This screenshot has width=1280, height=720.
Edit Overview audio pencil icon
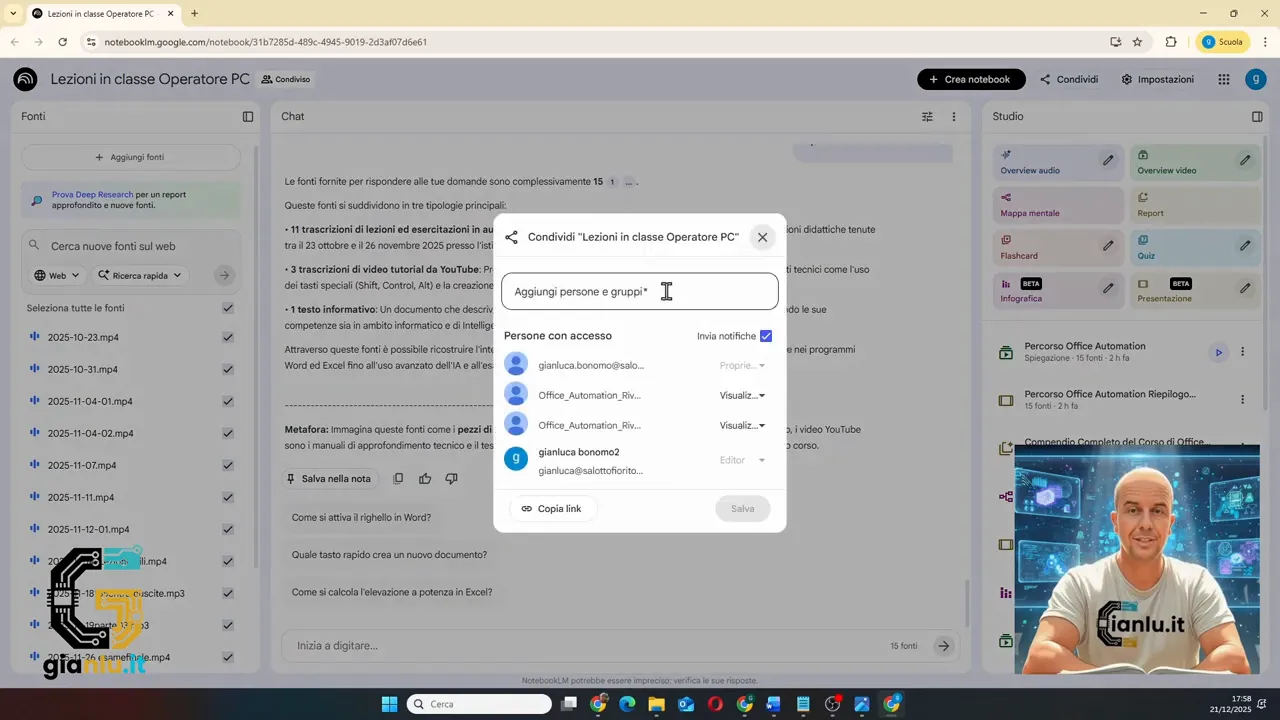coord(1108,160)
